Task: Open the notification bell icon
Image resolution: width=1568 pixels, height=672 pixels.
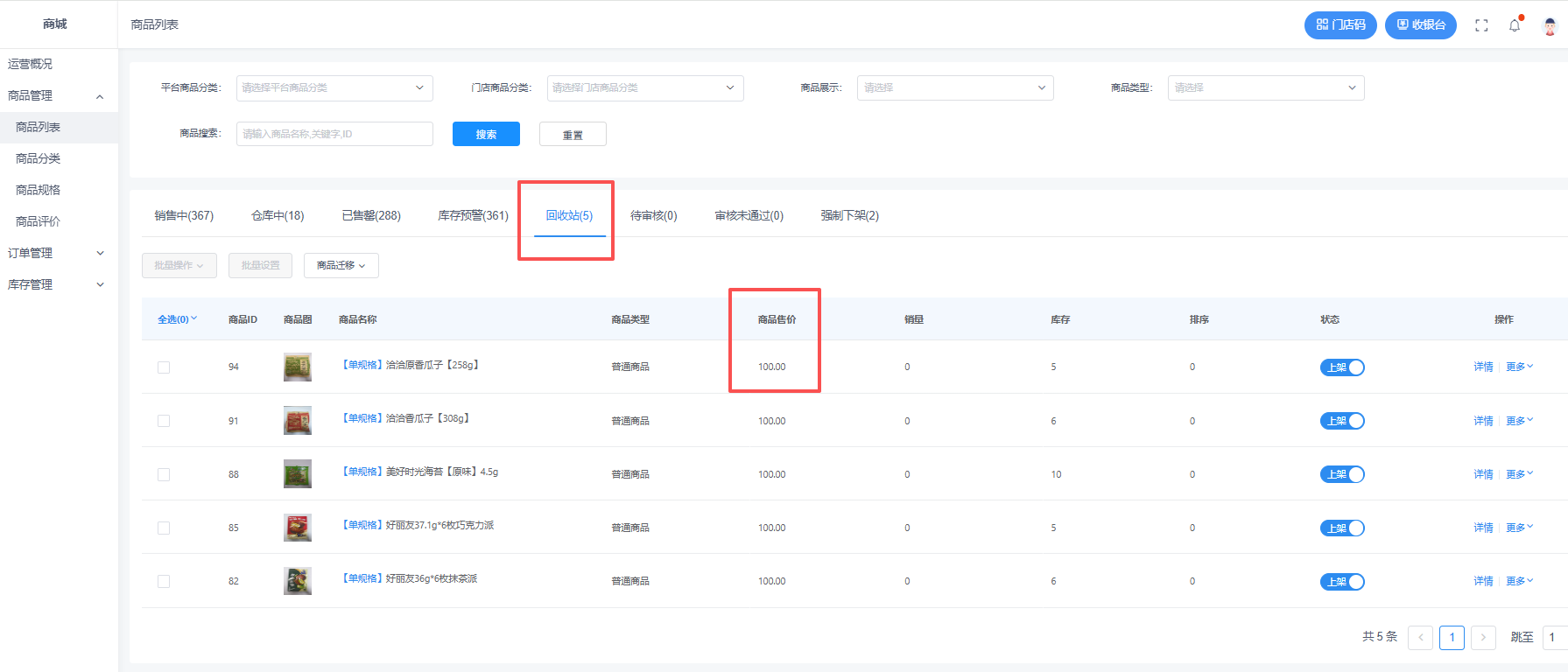Action: click(x=1515, y=25)
